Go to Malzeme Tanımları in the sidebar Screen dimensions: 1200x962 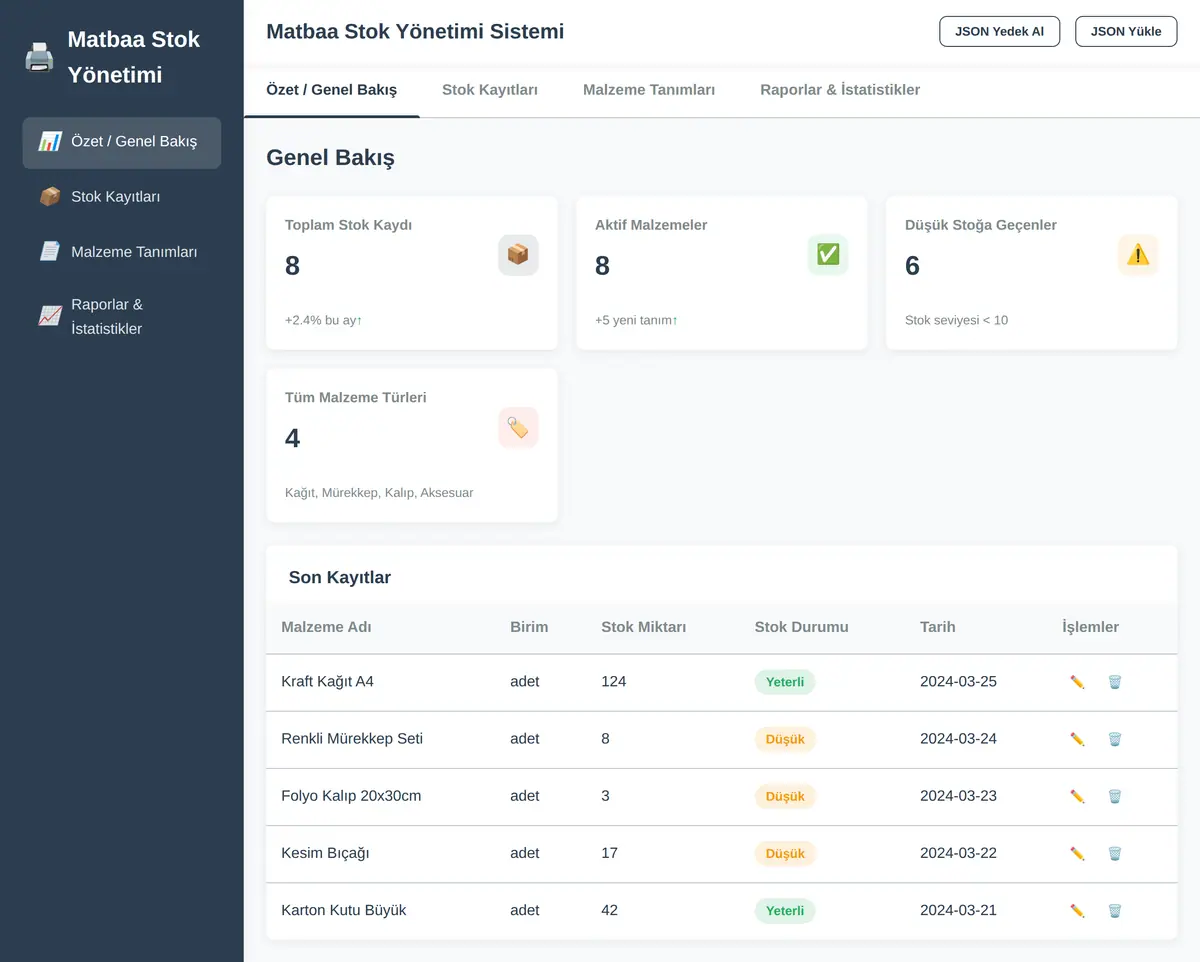click(122, 252)
